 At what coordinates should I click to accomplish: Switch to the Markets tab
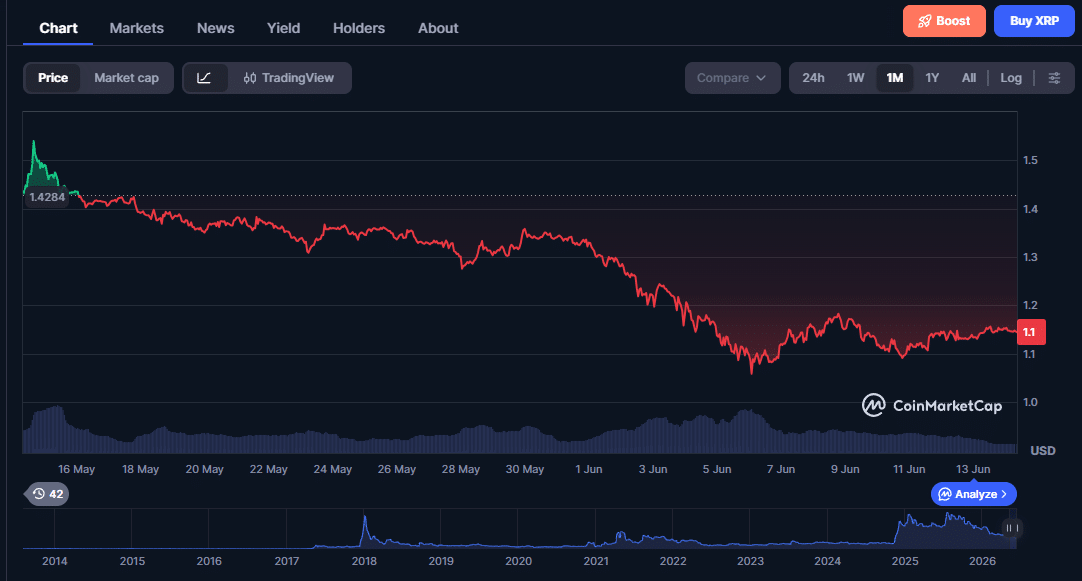(137, 28)
